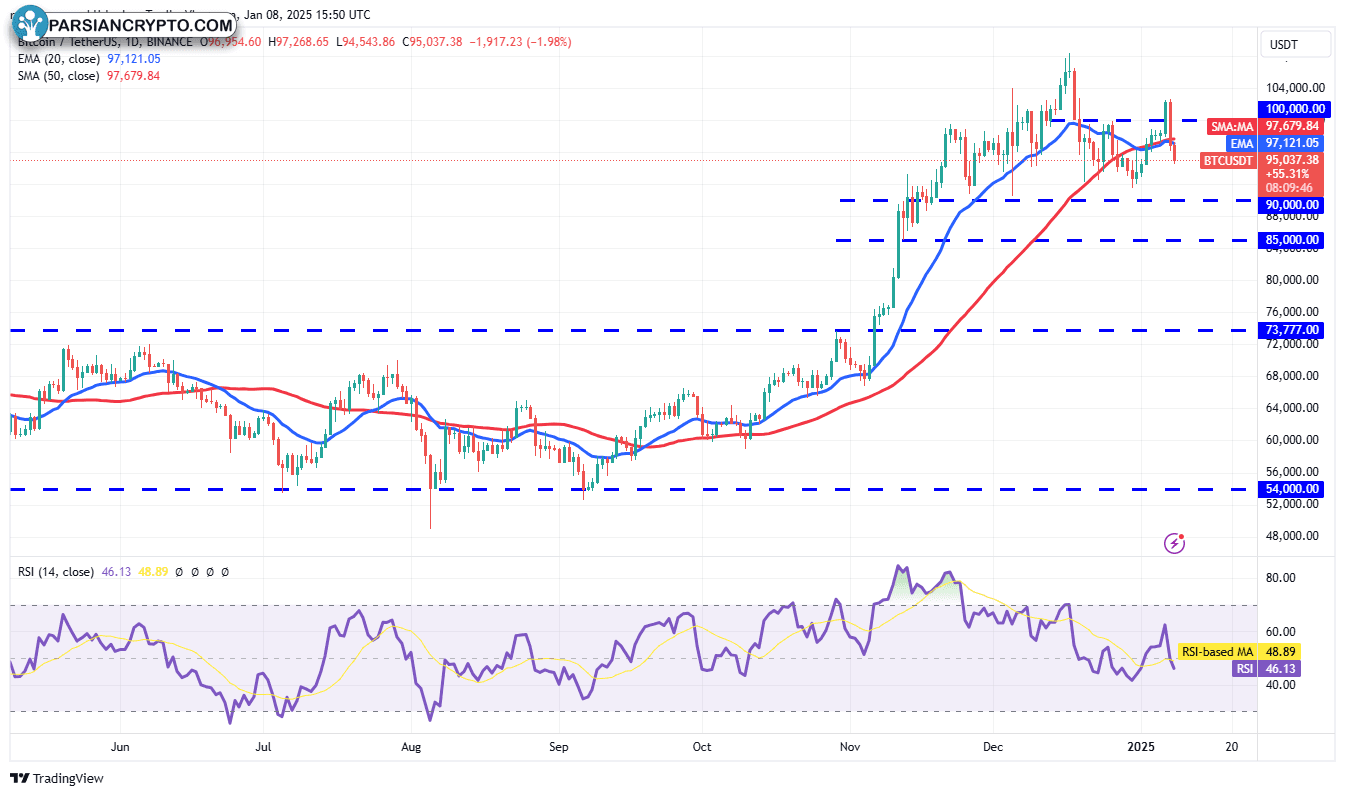Click the 54,000.00 price level label
Image resolution: width=1345 pixels, height=796 pixels.
click(1292, 489)
